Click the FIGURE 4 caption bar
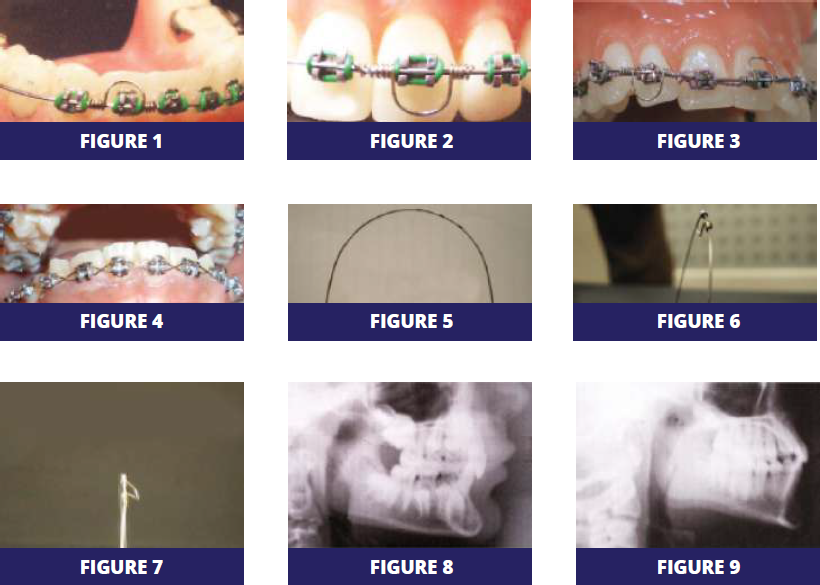This screenshot has width=820, height=585. point(122,322)
